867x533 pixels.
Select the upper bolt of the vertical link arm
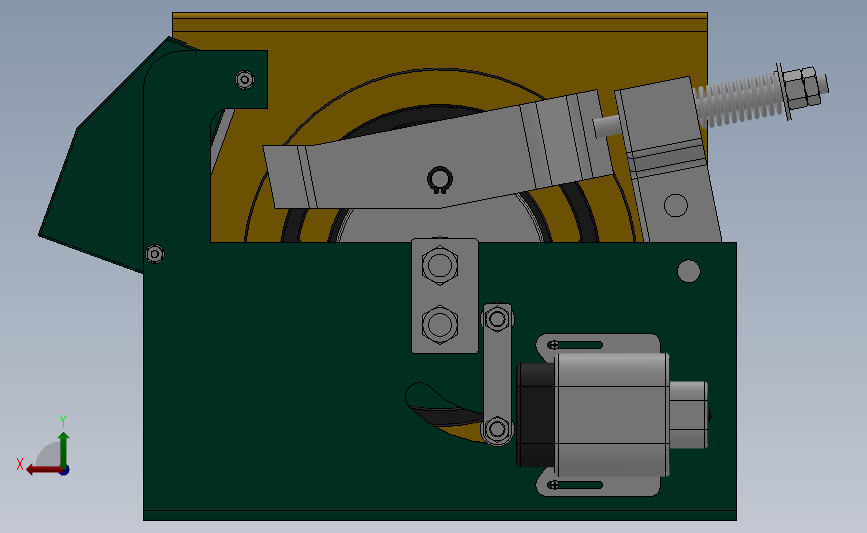(x=497, y=319)
